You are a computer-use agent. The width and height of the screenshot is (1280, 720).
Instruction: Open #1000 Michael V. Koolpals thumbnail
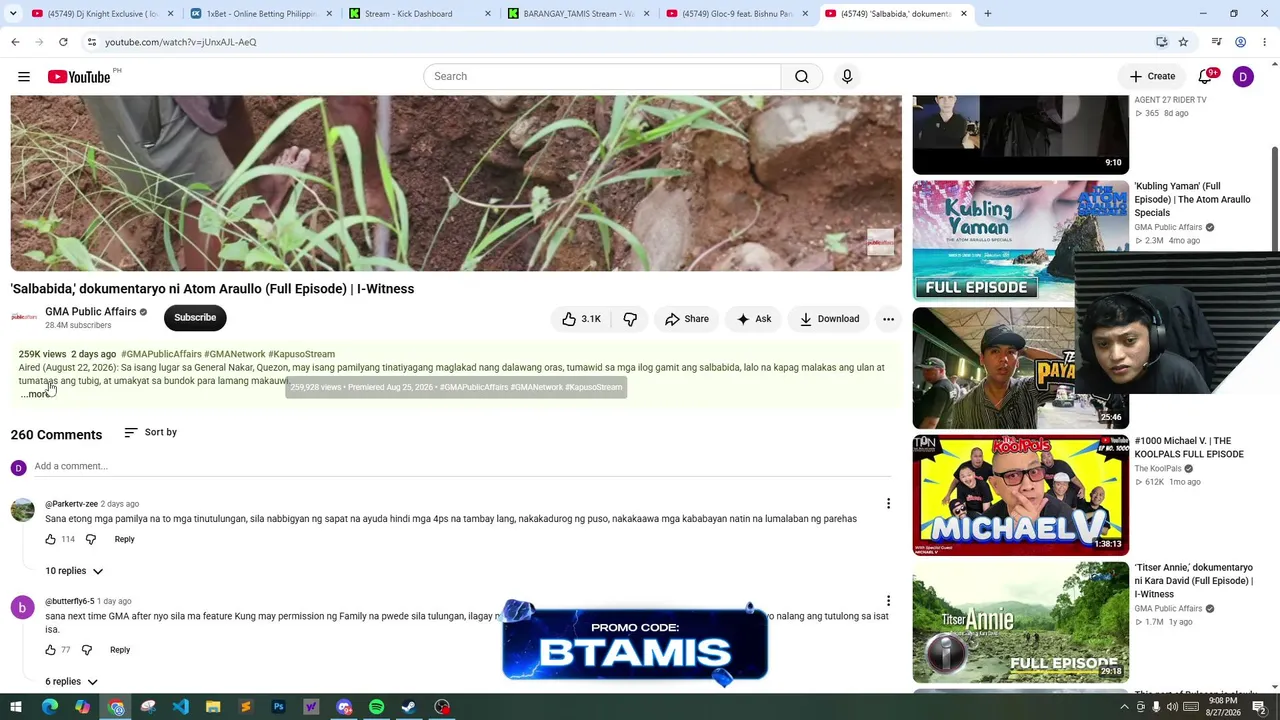coord(1021,495)
